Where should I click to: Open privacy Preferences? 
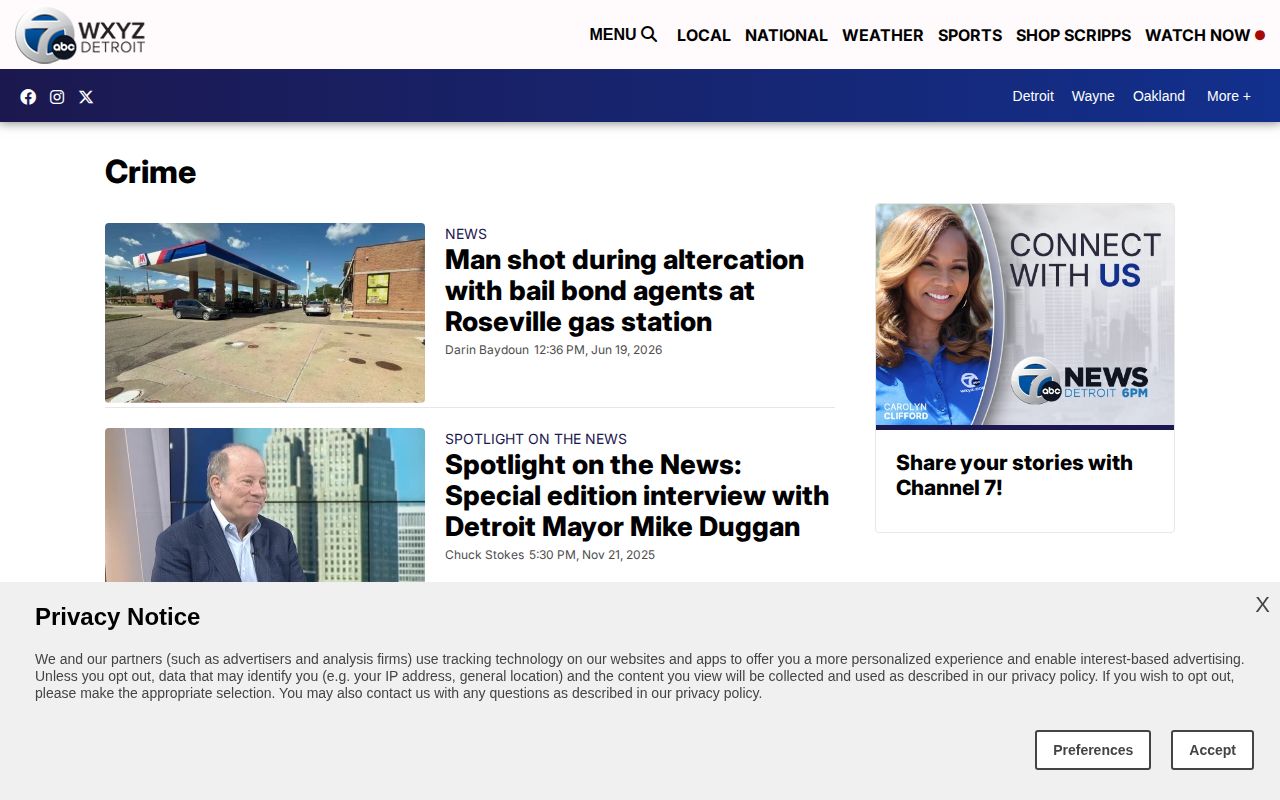click(x=1093, y=750)
